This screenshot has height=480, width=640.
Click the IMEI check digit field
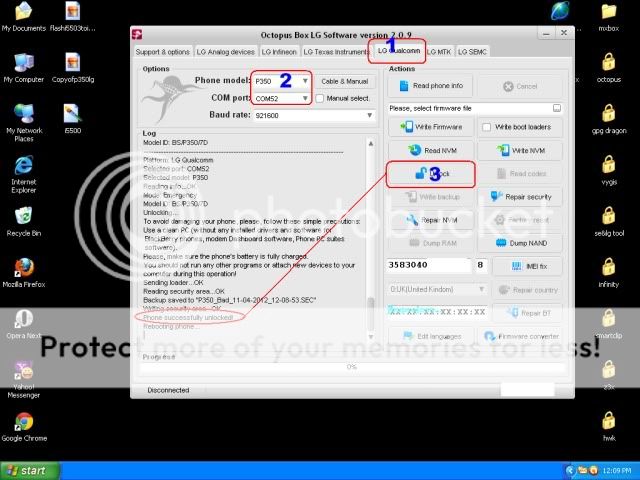tap(480, 265)
